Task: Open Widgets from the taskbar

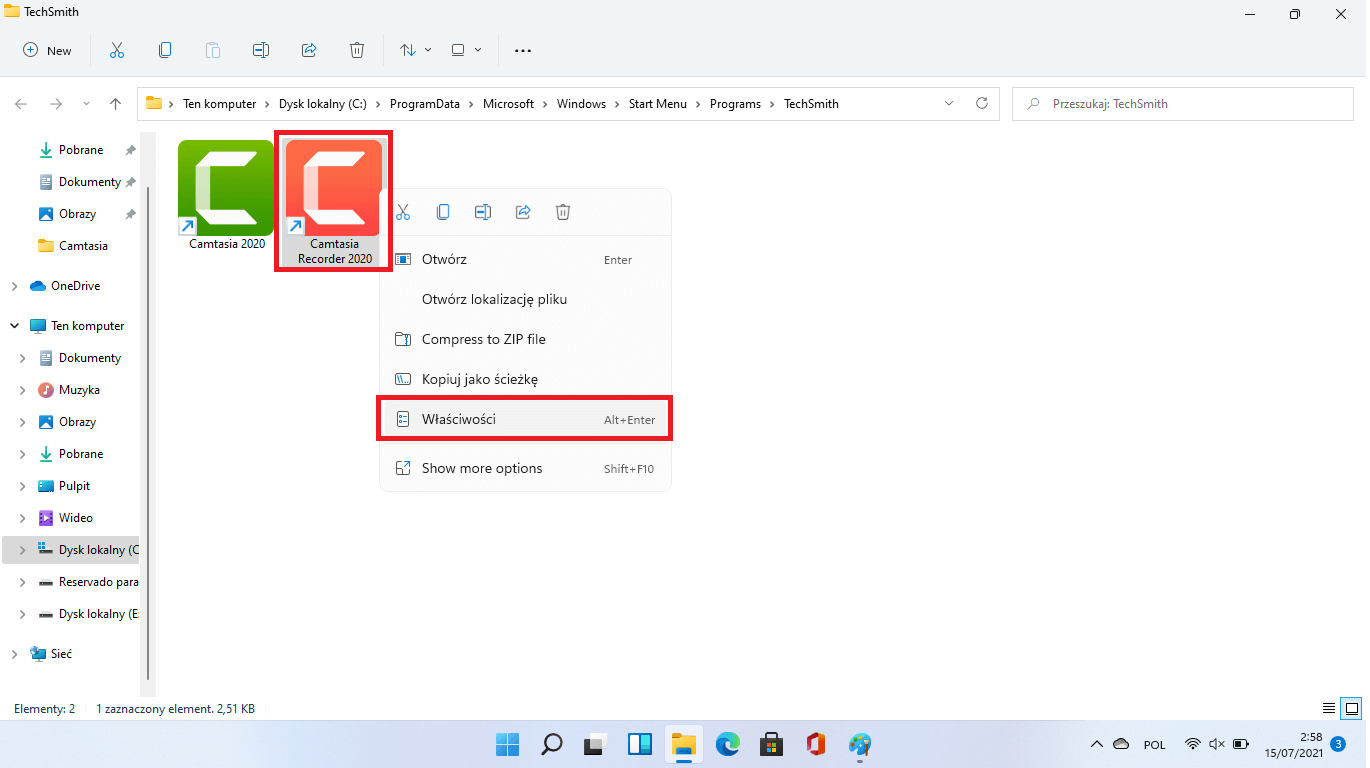Action: 639,744
